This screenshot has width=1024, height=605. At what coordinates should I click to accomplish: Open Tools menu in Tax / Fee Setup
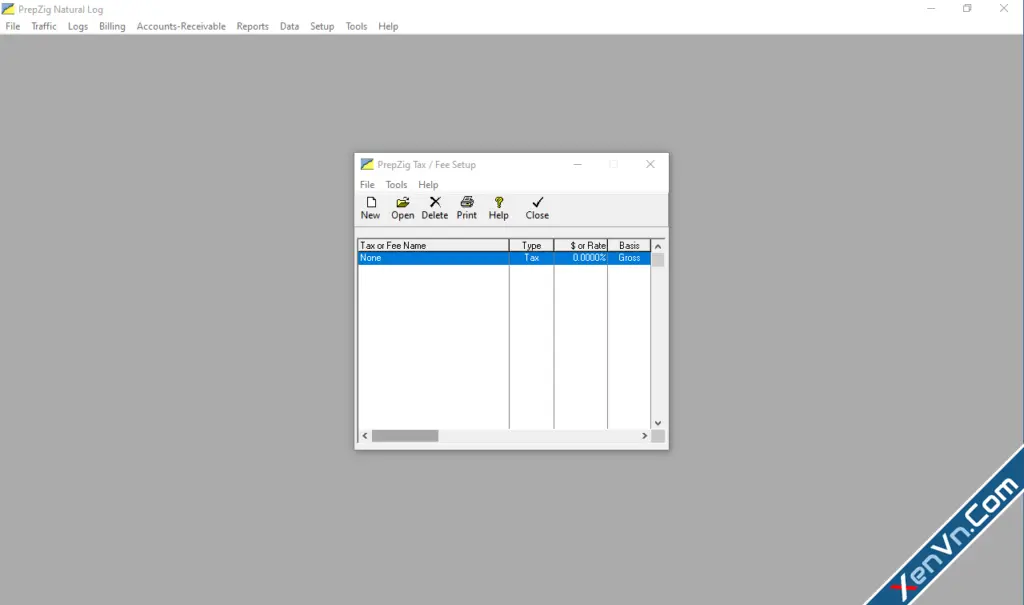[x=396, y=185]
